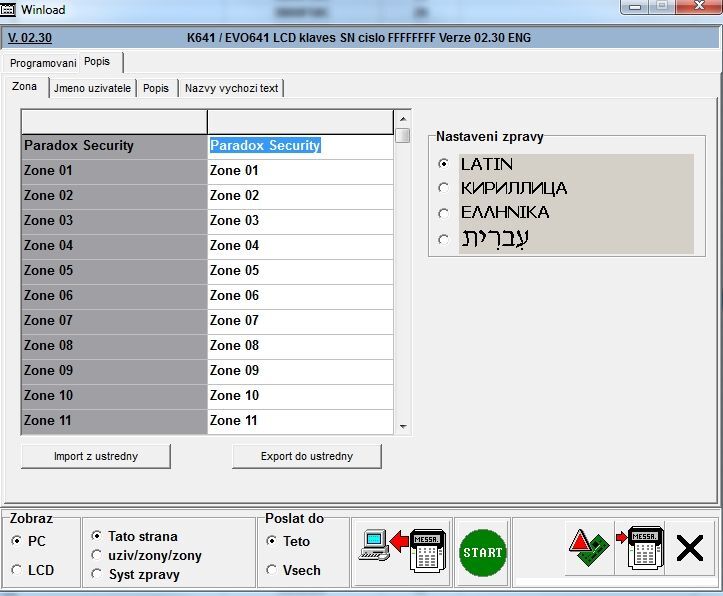Select the Cyrillic КИРИЛЛИЦА option
The height and width of the screenshot is (596, 723).
coord(444,188)
